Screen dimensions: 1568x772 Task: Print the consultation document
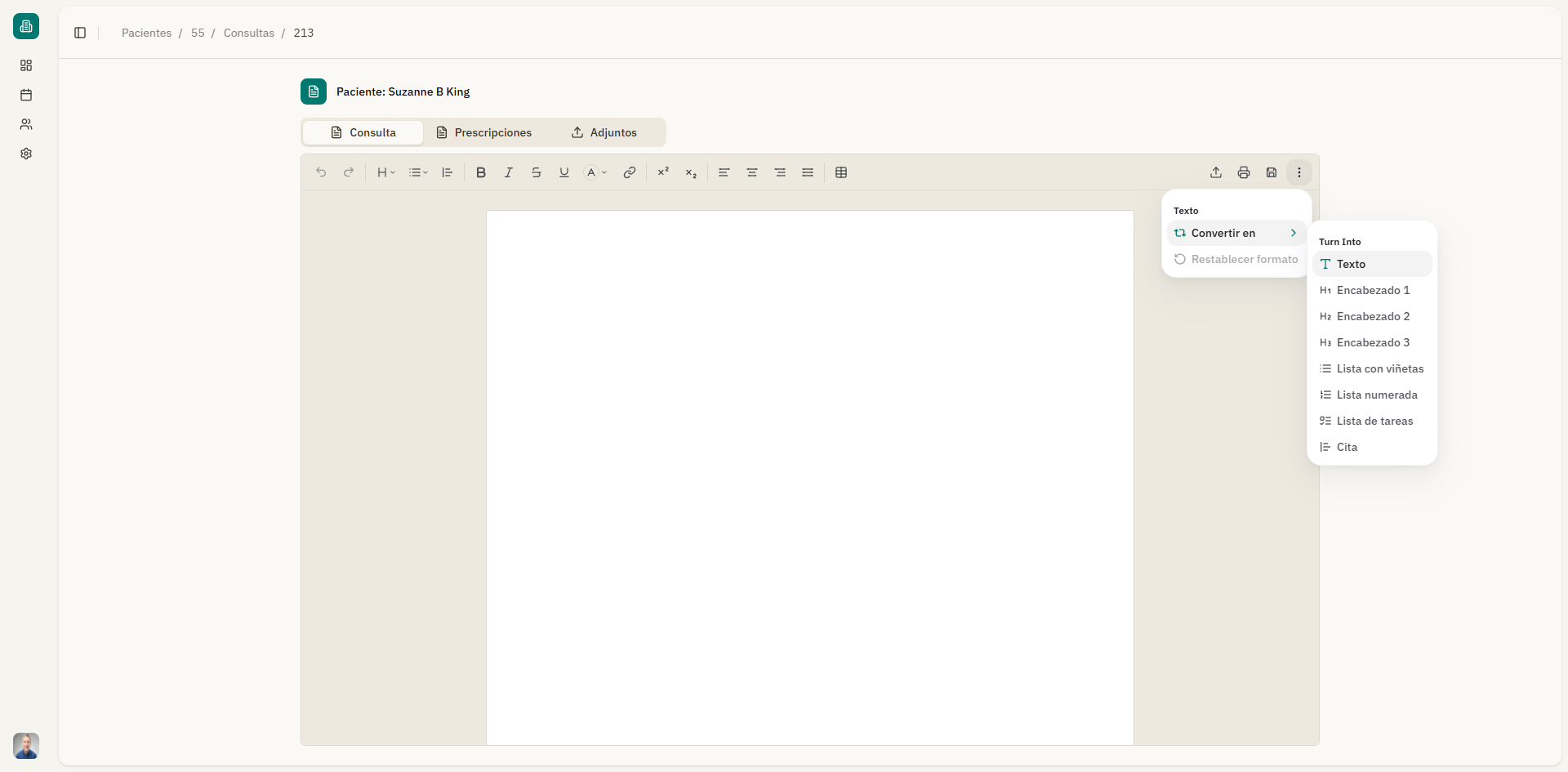pyautogui.click(x=1243, y=172)
